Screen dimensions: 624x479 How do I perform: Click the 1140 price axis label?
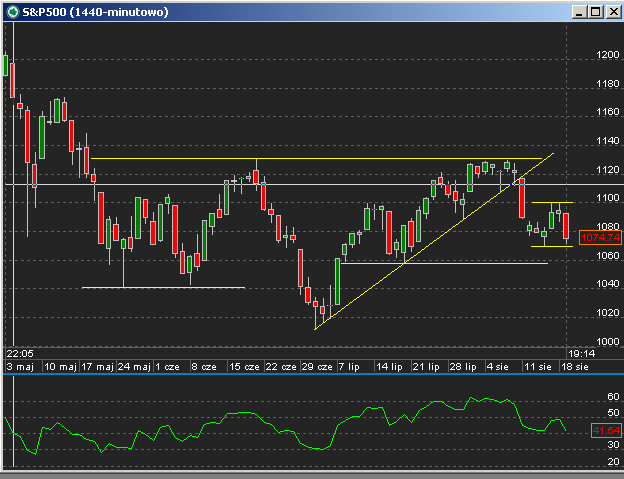608,141
